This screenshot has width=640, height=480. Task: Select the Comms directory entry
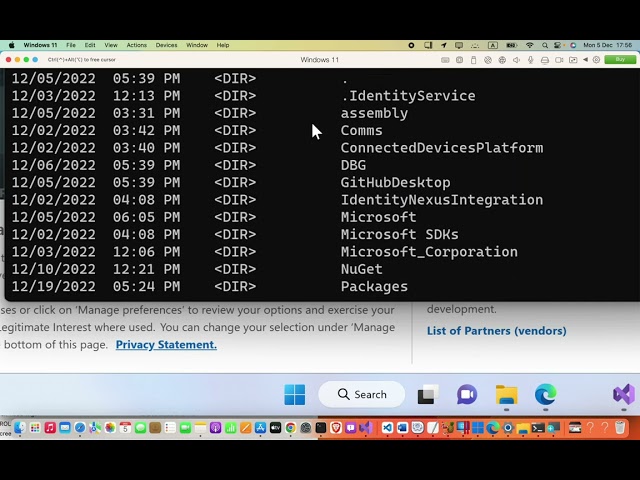click(x=362, y=130)
